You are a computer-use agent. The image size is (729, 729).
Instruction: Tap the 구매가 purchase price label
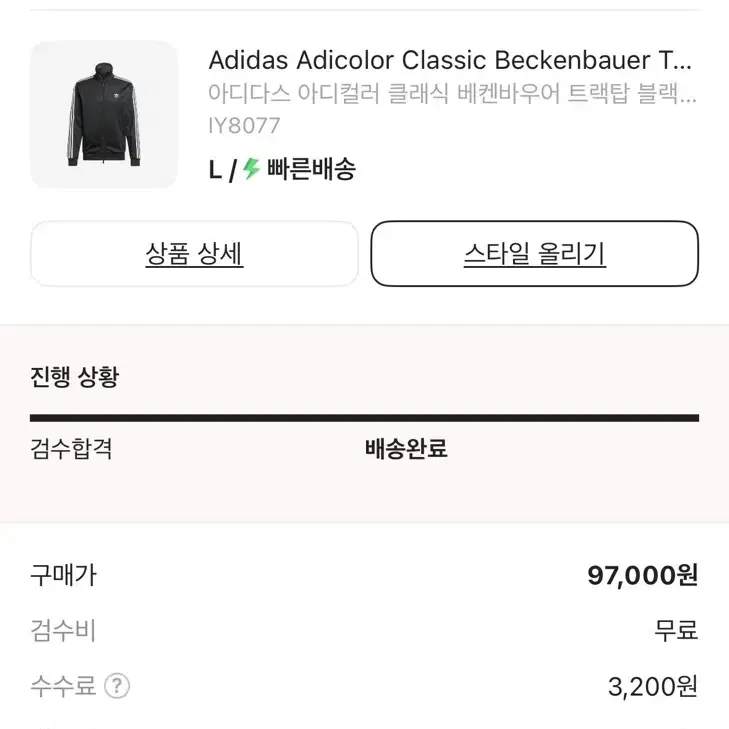(63, 576)
